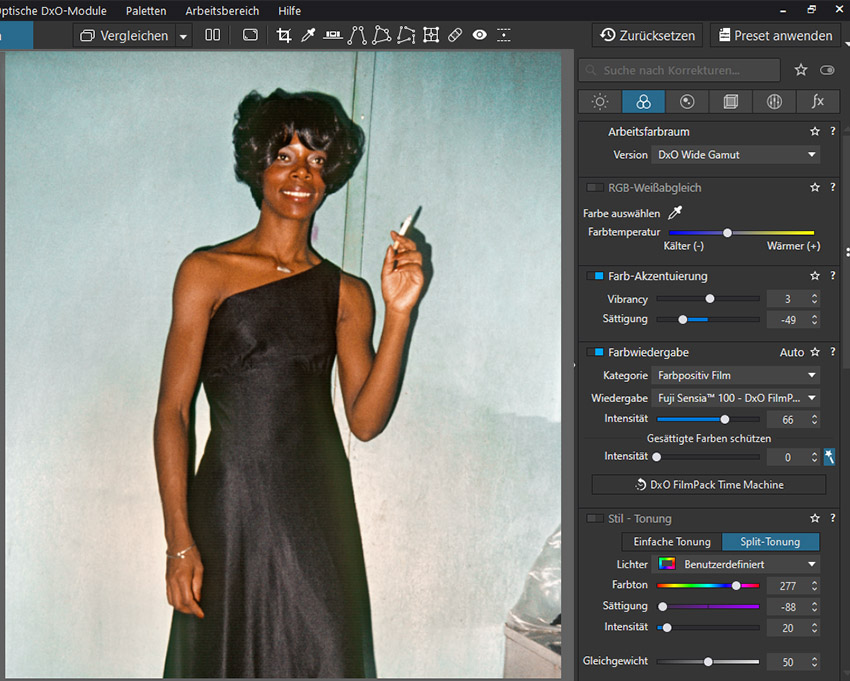Activate the horizon straightening tool
The height and width of the screenshot is (681, 850).
click(333, 35)
